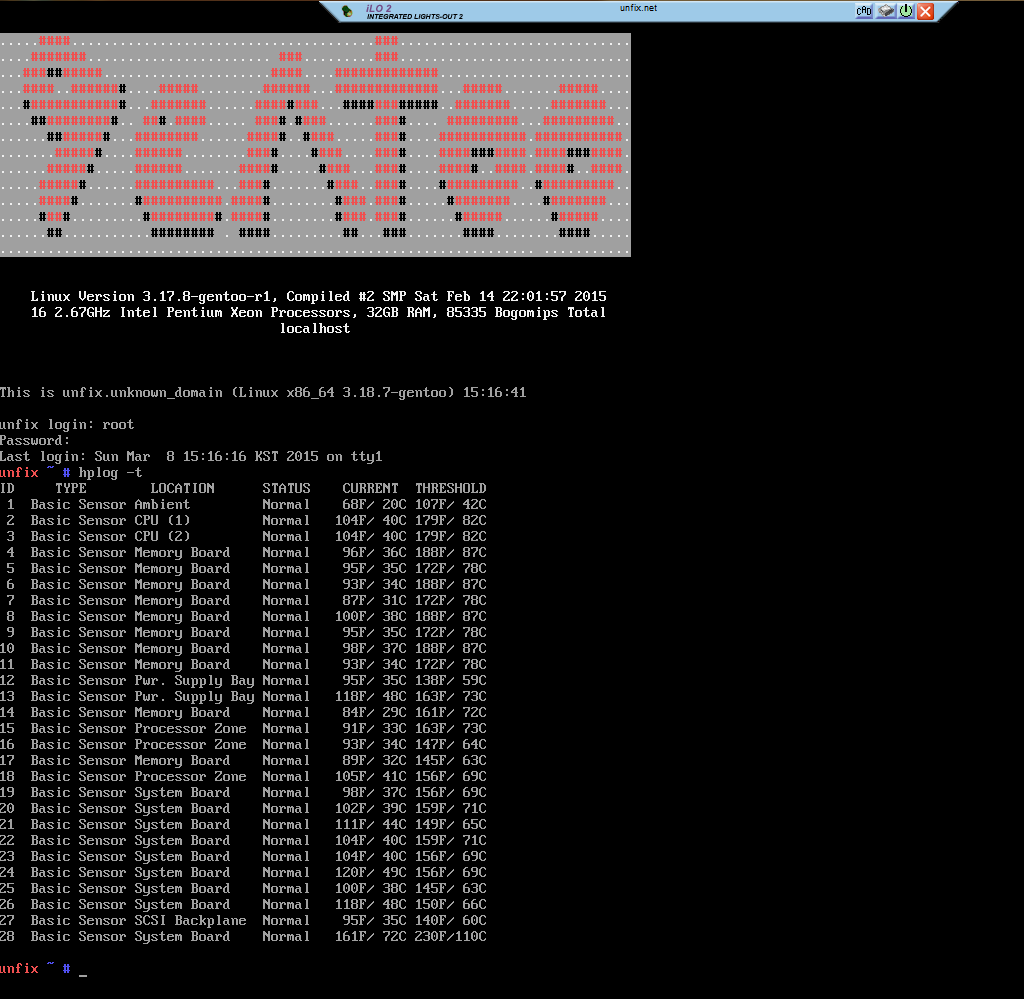Click the iLO 2 Integrated Lights-Out logo
Screen dimensions: 1024x999
coord(414,11)
